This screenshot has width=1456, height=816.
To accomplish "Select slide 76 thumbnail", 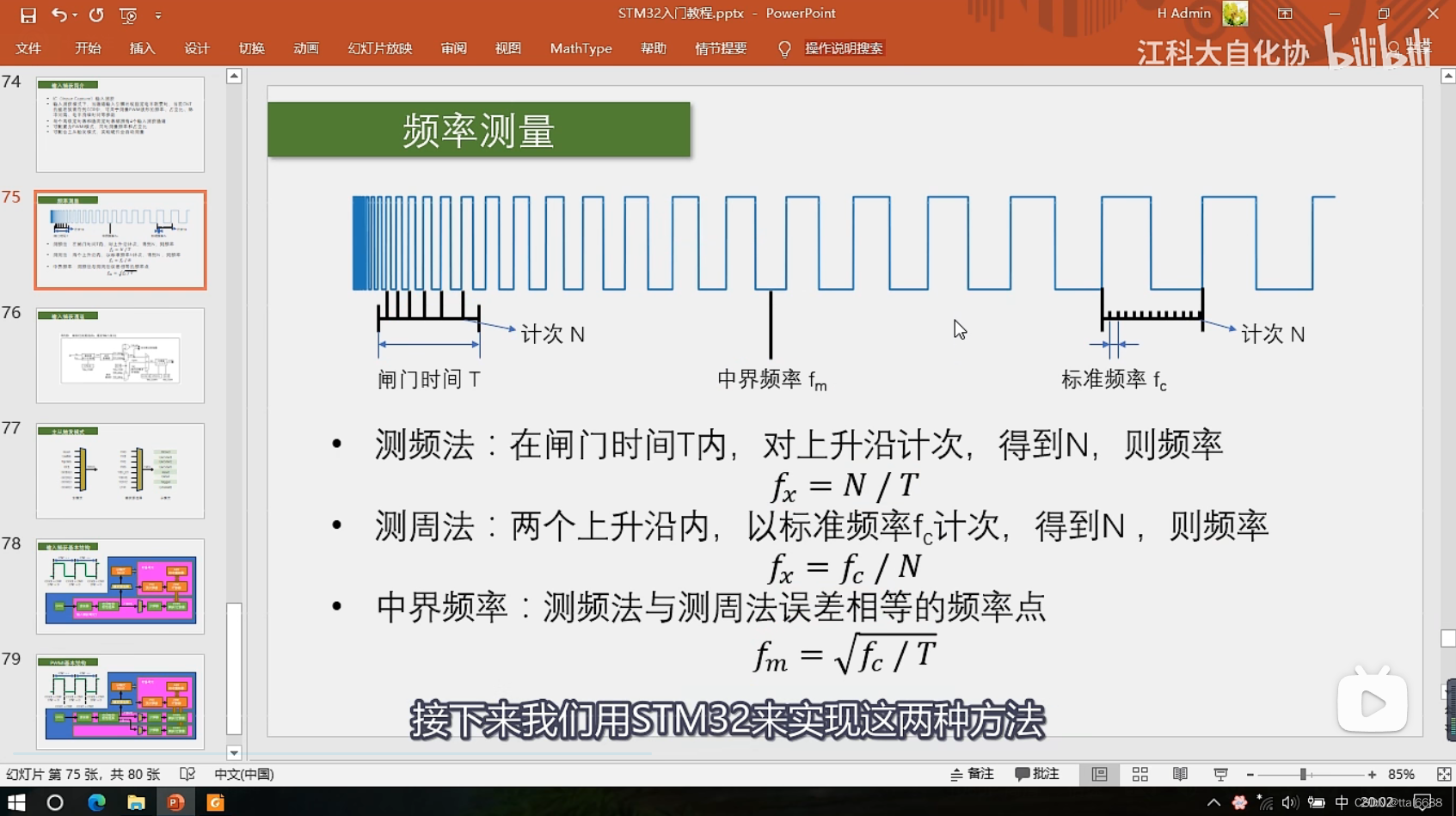I will click(x=120, y=355).
